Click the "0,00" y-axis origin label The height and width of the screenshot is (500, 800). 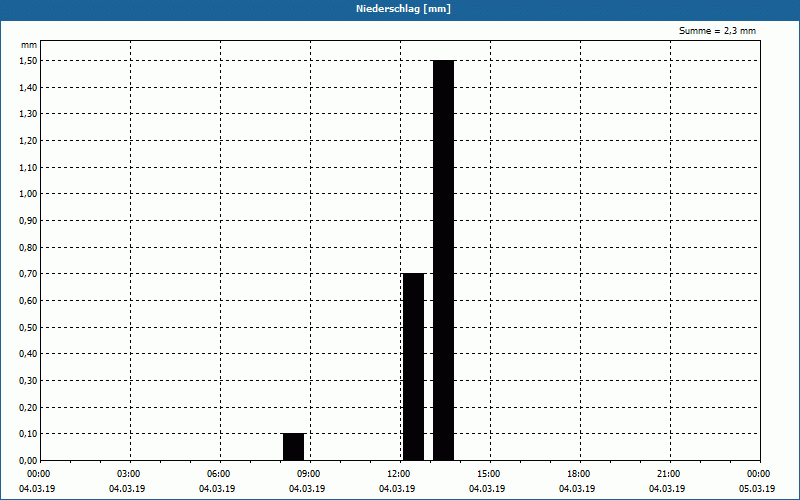click(28, 461)
